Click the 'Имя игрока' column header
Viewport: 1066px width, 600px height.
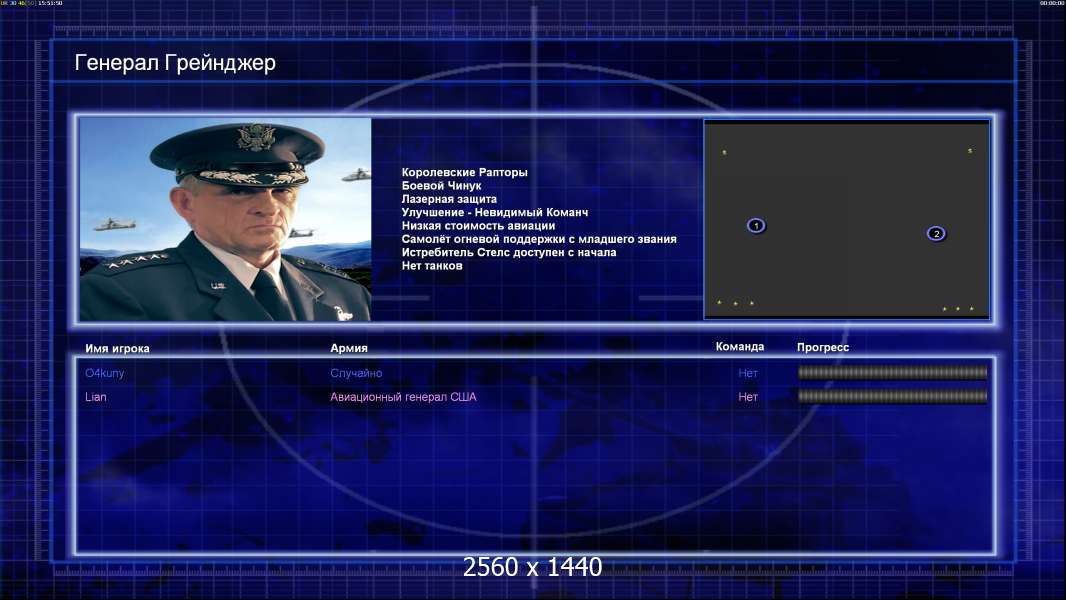click(117, 349)
